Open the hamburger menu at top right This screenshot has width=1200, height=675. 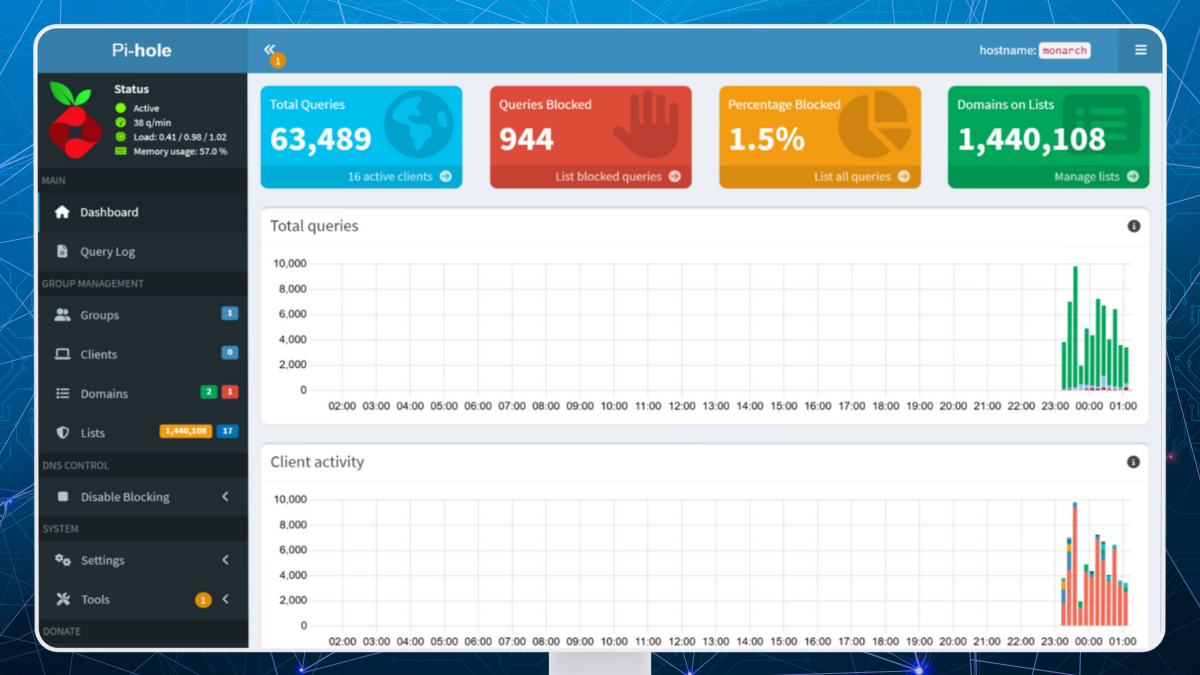pos(1140,50)
